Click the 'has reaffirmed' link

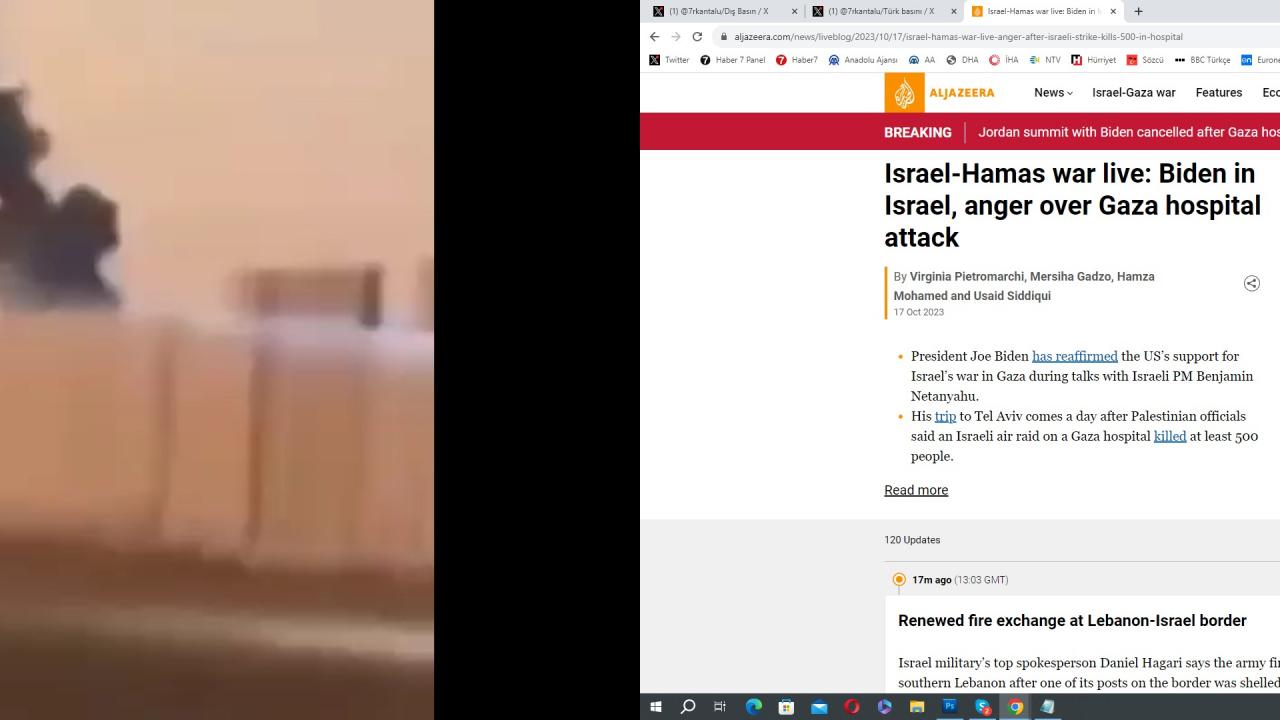coord(1074,356)
